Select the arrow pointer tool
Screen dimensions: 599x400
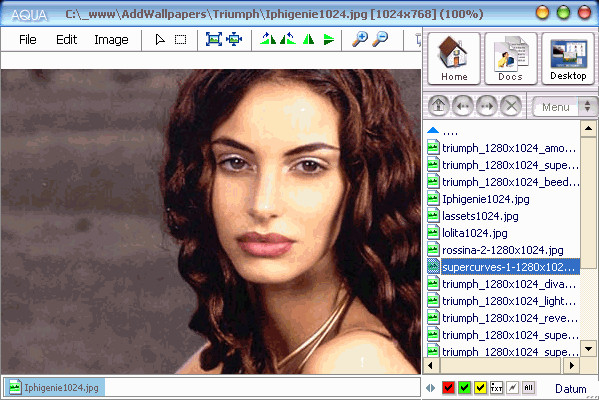tap(160, 39)
